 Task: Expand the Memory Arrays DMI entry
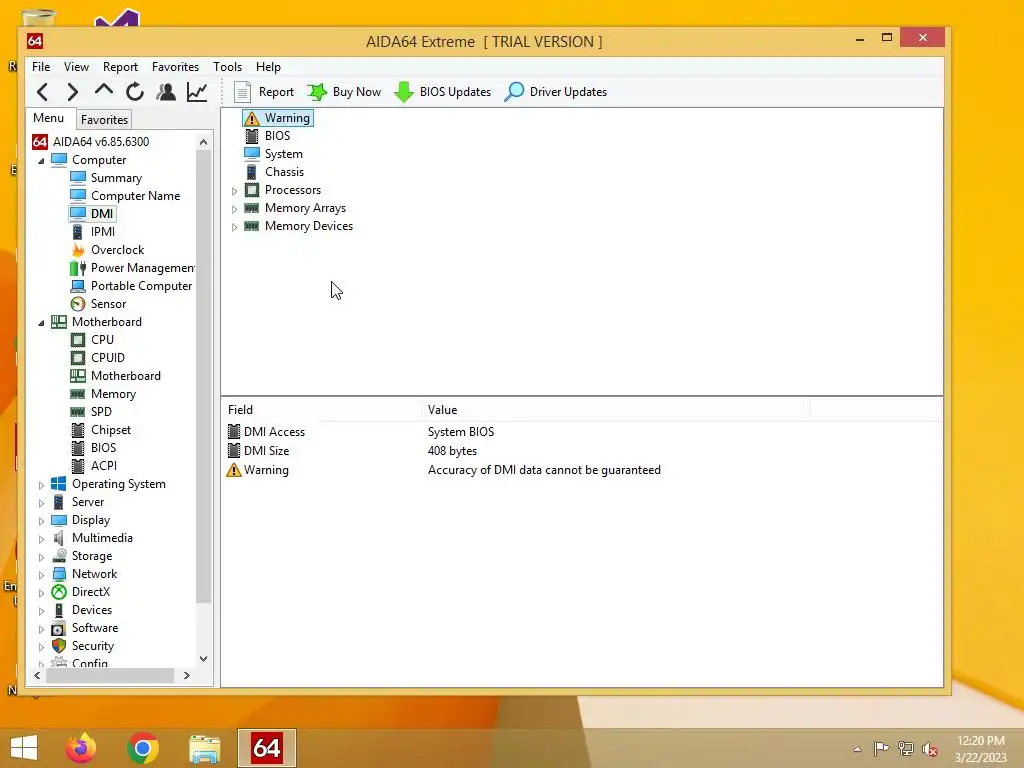pyautogui.click(x=234, y=209)
